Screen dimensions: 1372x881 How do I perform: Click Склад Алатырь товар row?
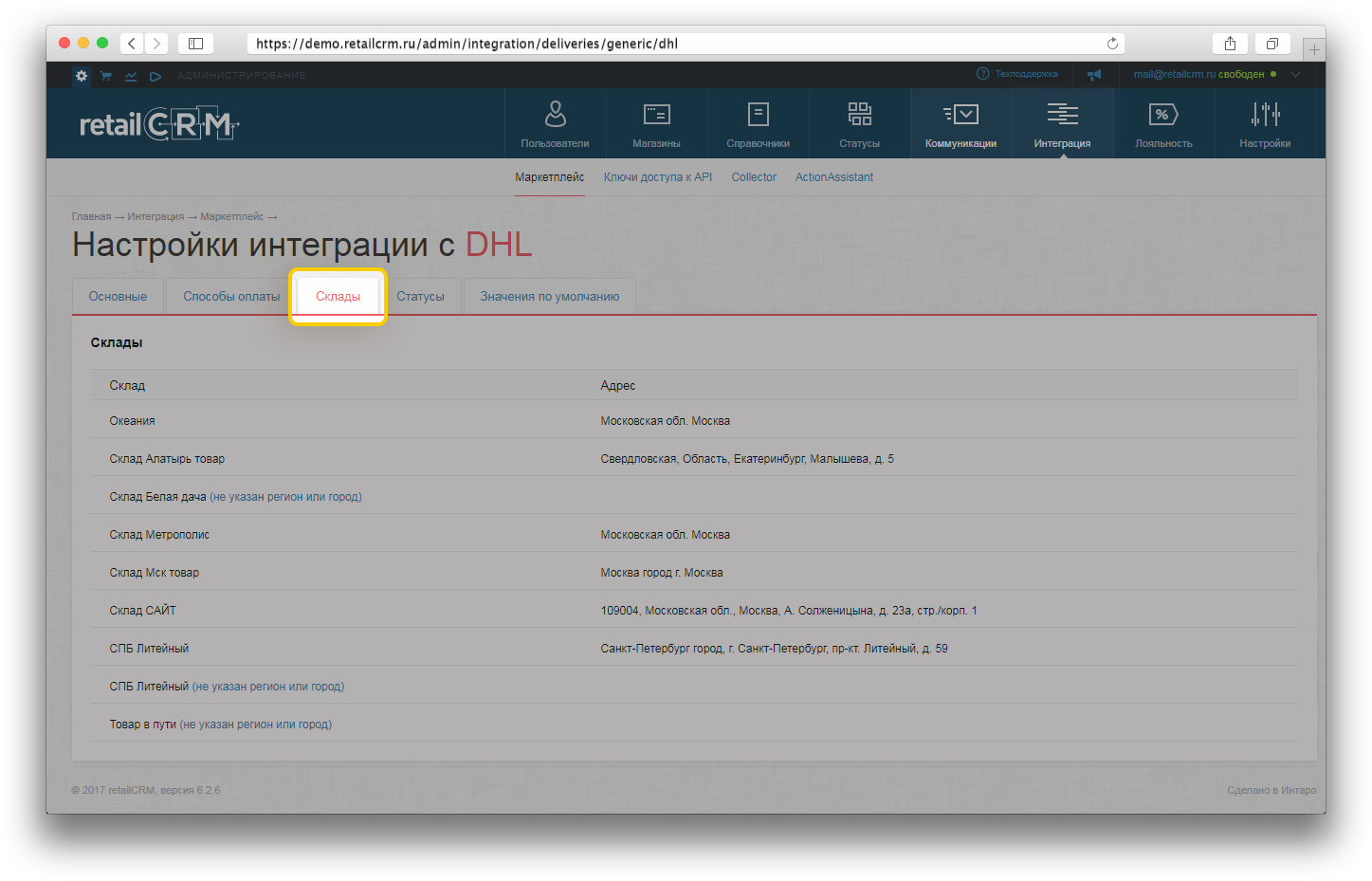click(x=694, y=459)
